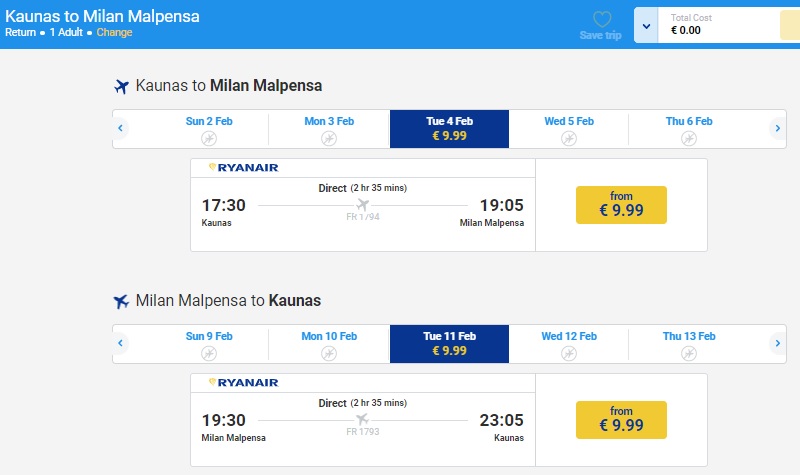Click the Save trip heart icon
The width and height of the screenshot is (800, 475).
pos(601,21)
